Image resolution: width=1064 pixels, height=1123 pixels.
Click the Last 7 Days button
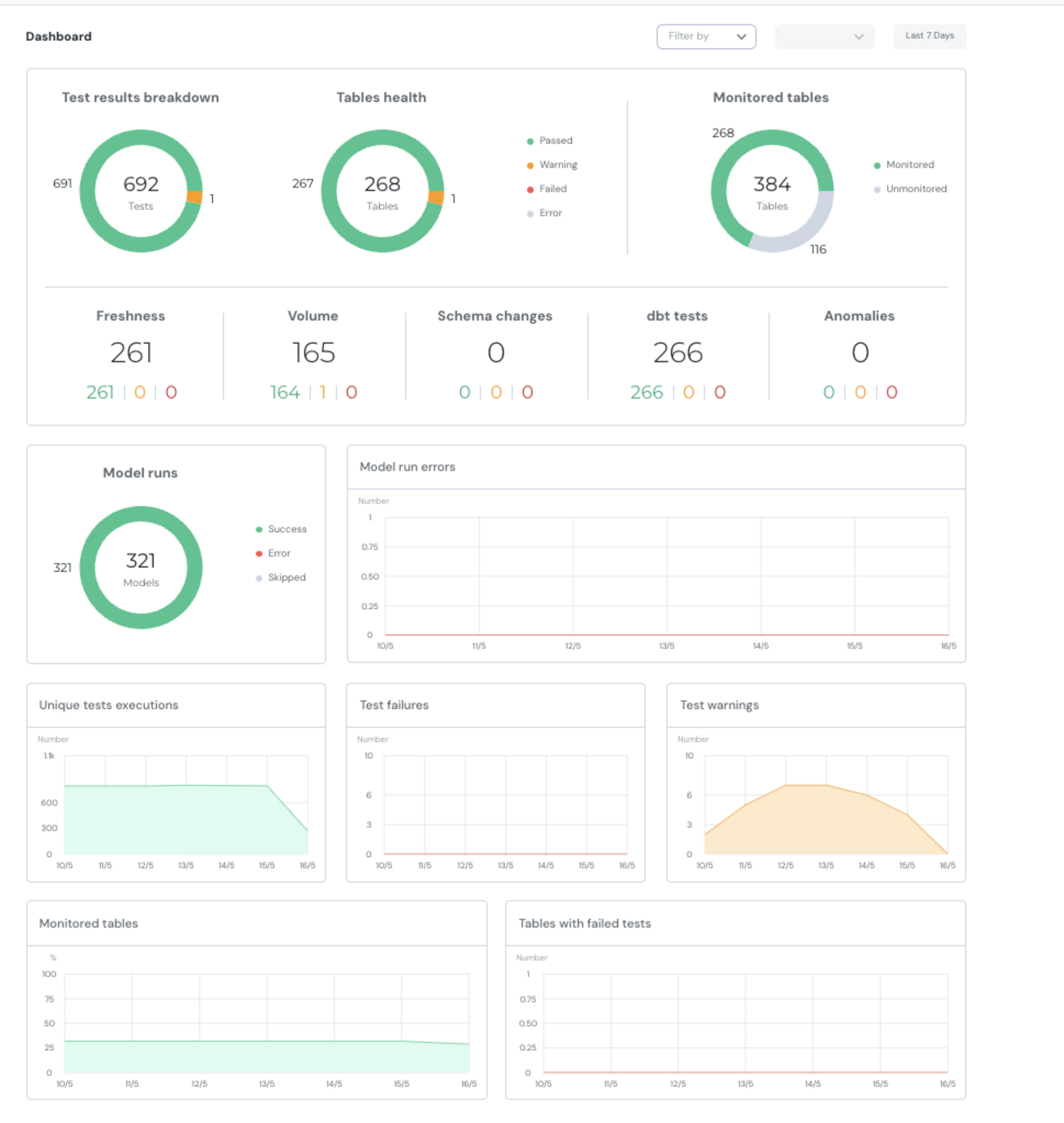[x=929, y=36]
